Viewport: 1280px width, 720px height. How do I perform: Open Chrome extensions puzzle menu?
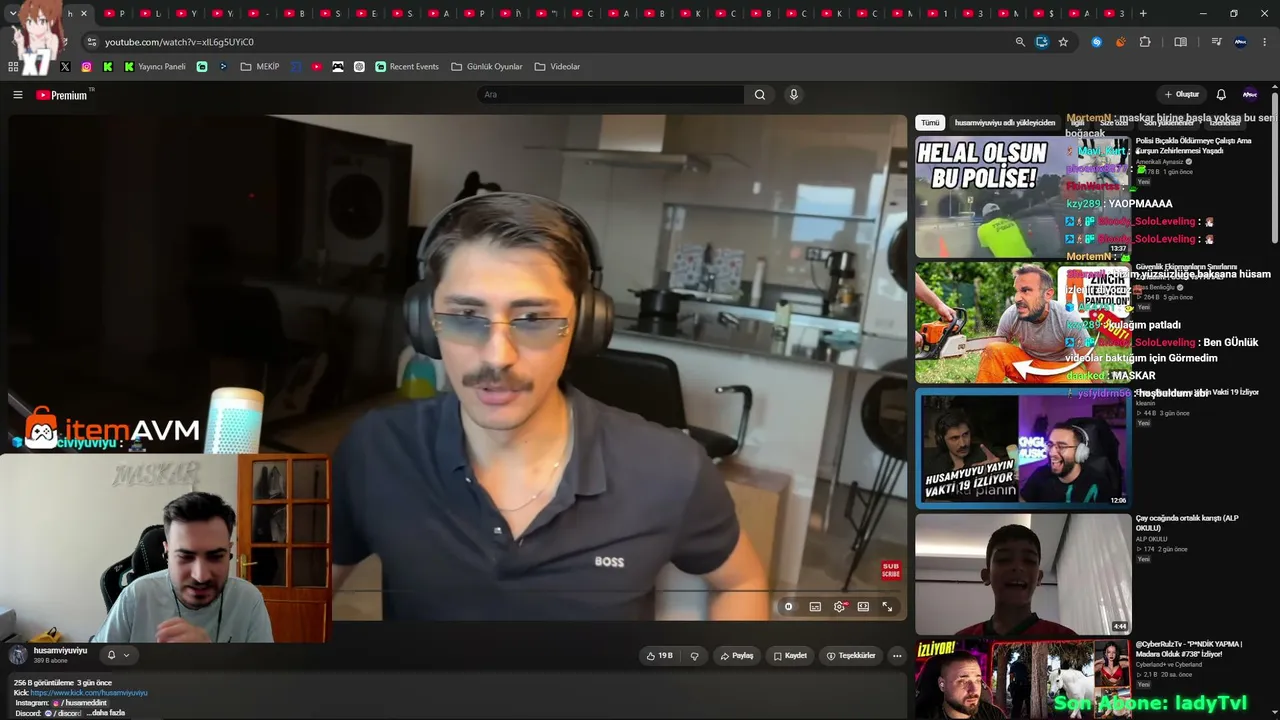coord(1145,42)
